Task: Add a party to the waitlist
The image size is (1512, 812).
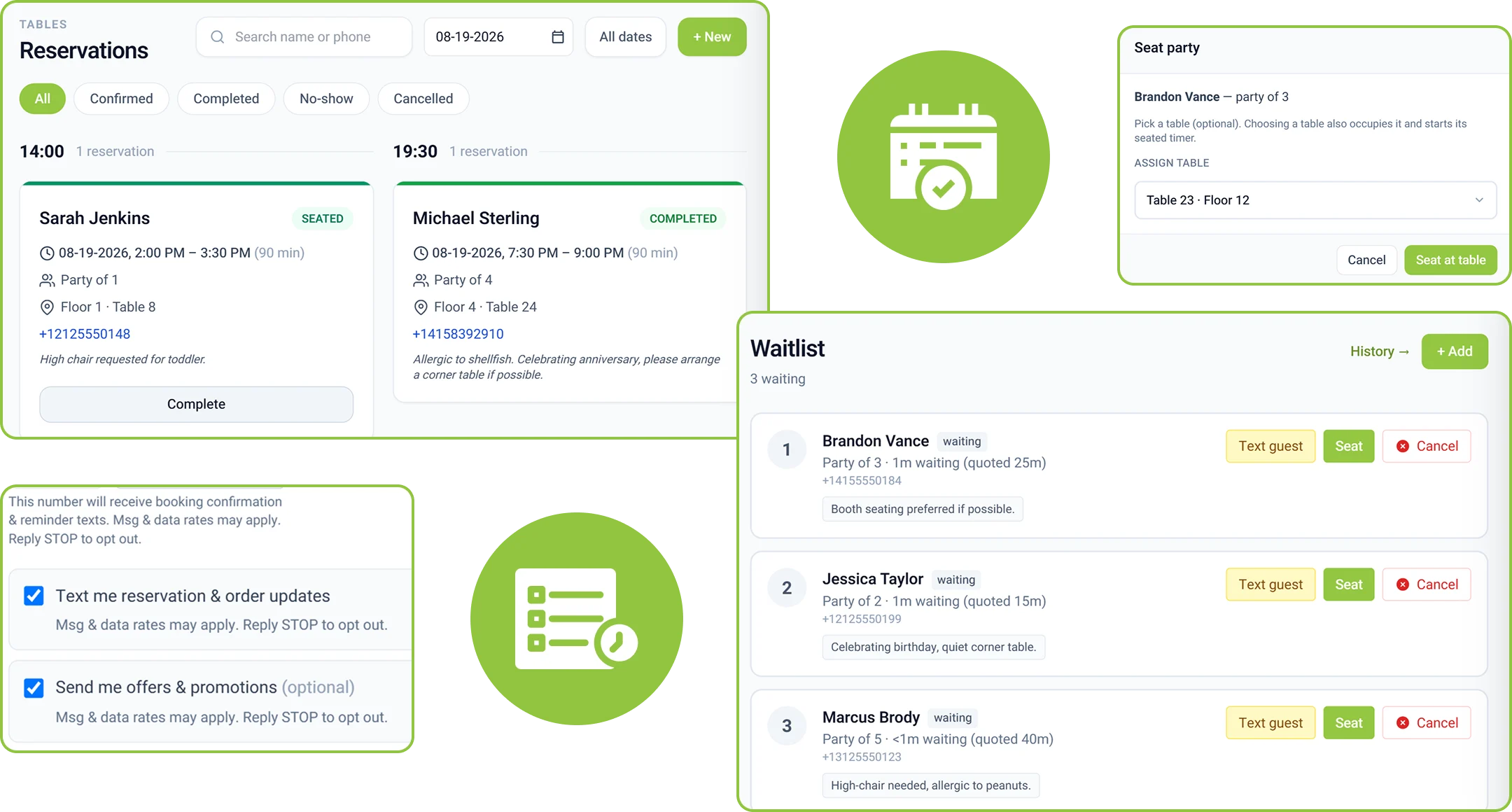Action: [1455, 352]
